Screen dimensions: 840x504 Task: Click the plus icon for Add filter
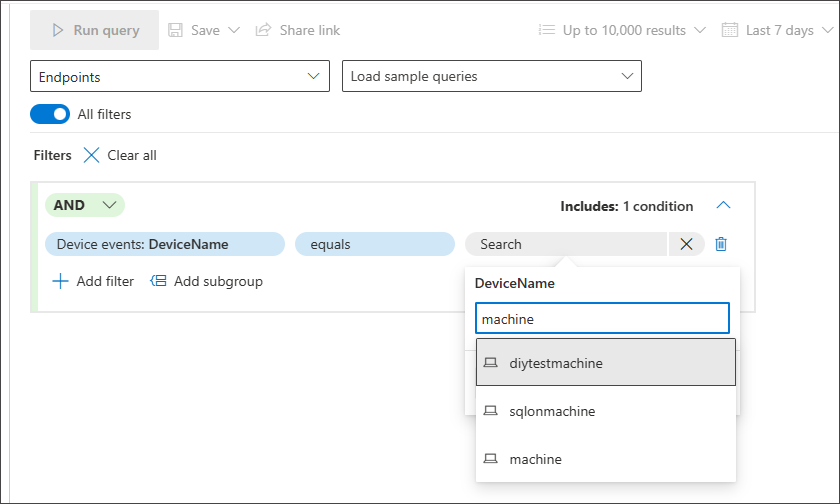tap(60, 281)
